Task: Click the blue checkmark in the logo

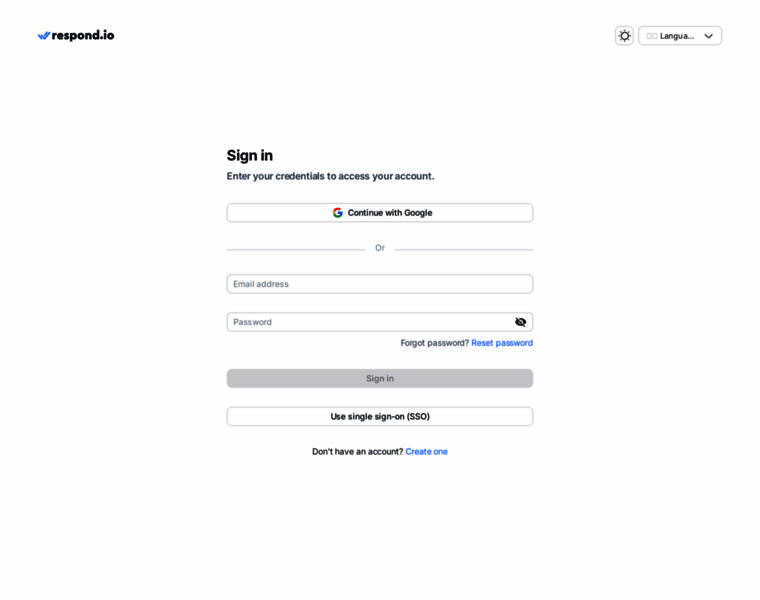Action: [44, 35]
